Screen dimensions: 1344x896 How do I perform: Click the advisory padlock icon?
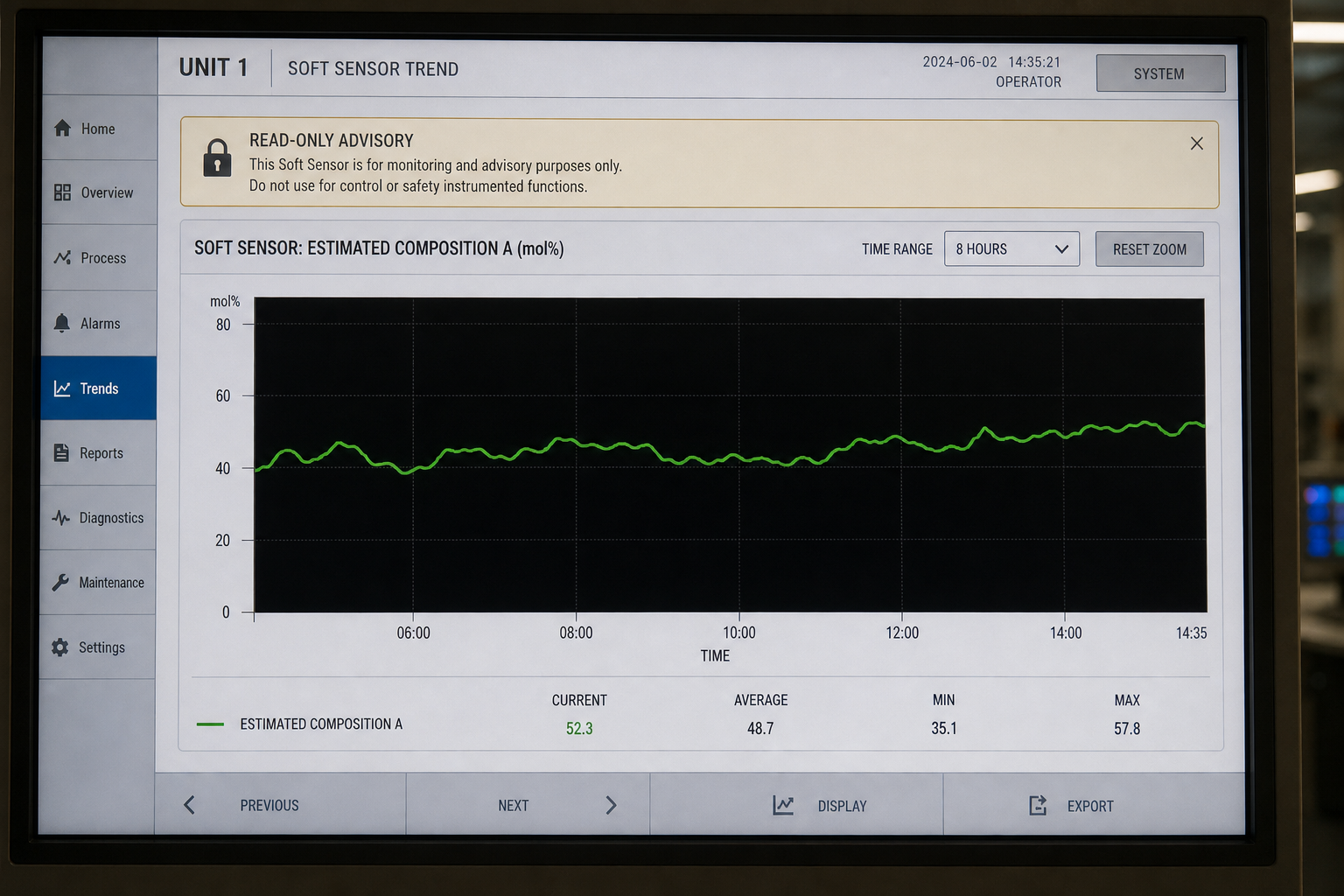(217, 157)
